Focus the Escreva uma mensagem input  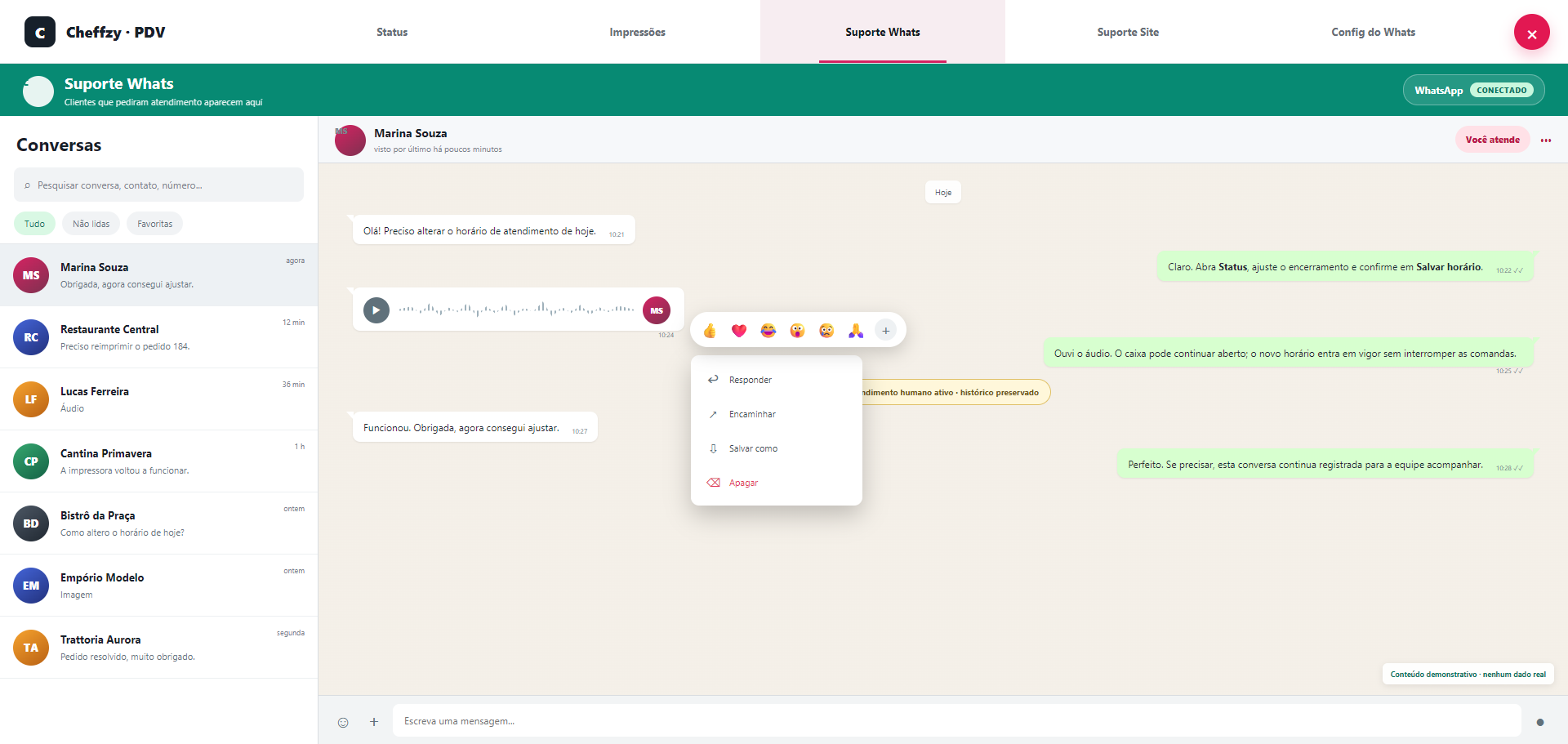click(957, 721)
